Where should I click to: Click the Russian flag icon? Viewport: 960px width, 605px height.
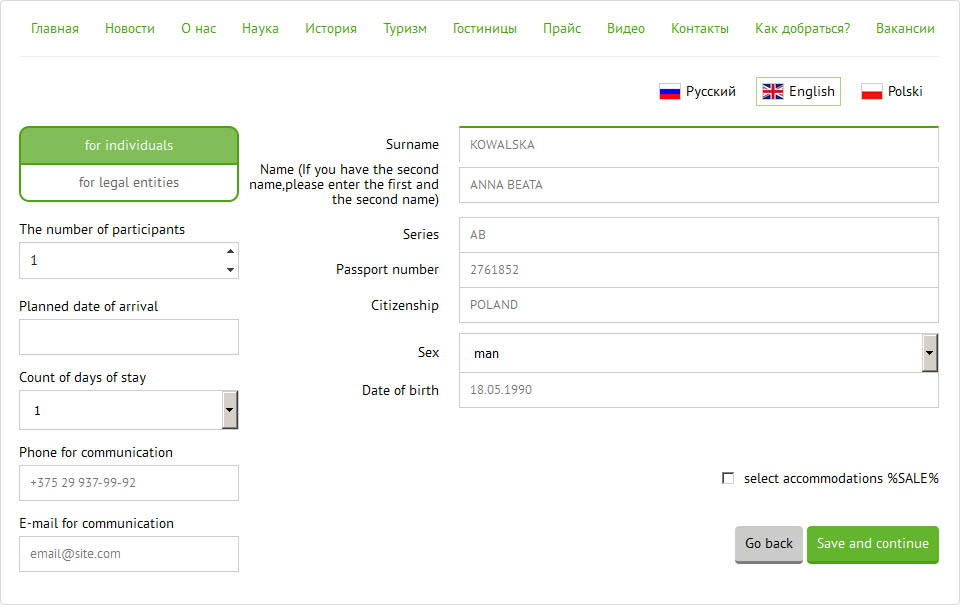[669, 92]
